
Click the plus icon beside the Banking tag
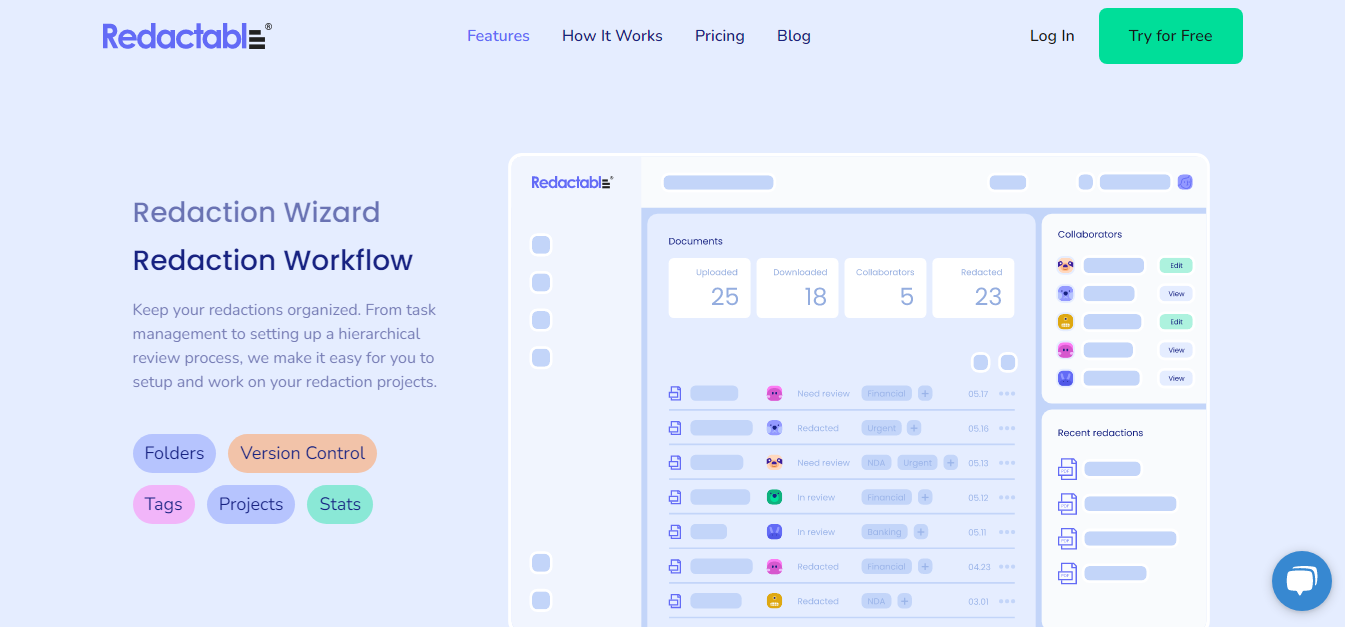(x=921, y=532)
